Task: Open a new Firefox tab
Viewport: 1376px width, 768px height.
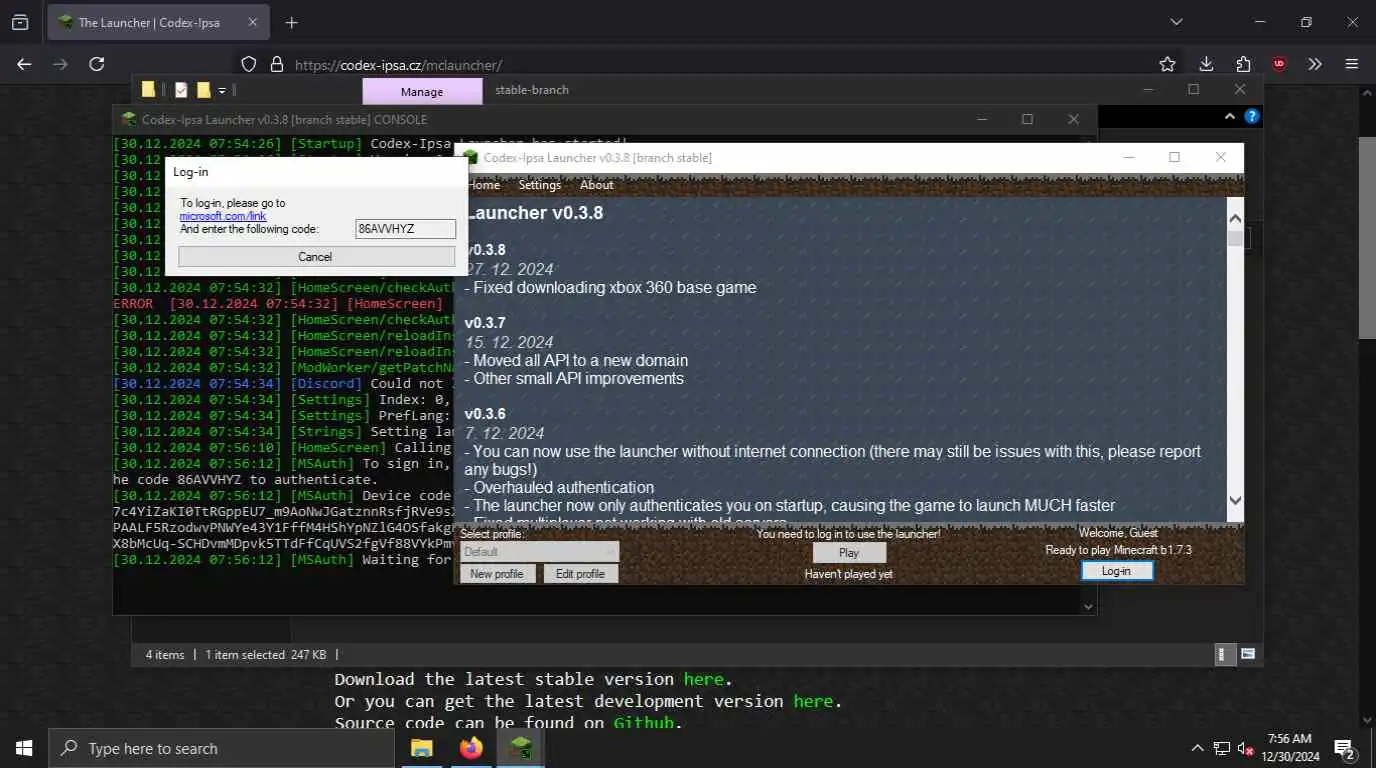Action: [291, 22]
